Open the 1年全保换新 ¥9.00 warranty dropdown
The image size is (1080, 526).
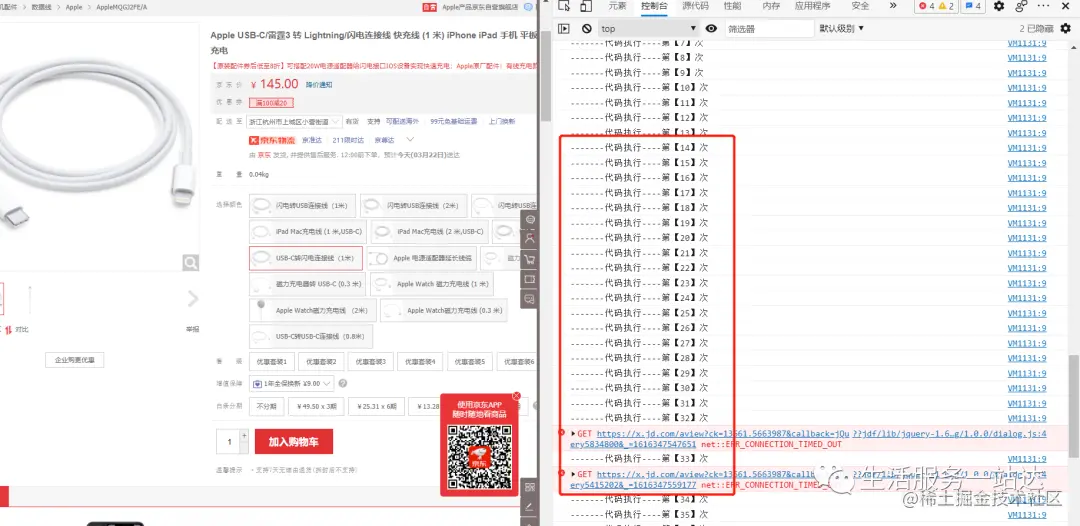(292, 383)
